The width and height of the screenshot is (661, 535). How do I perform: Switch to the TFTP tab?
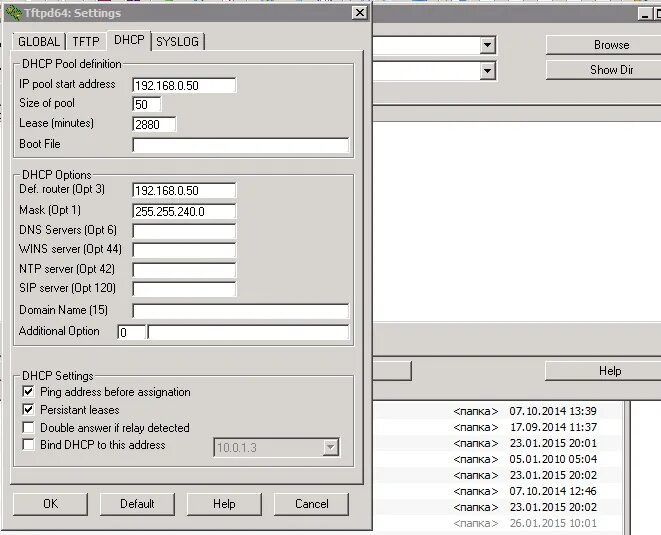click(86, 42)
